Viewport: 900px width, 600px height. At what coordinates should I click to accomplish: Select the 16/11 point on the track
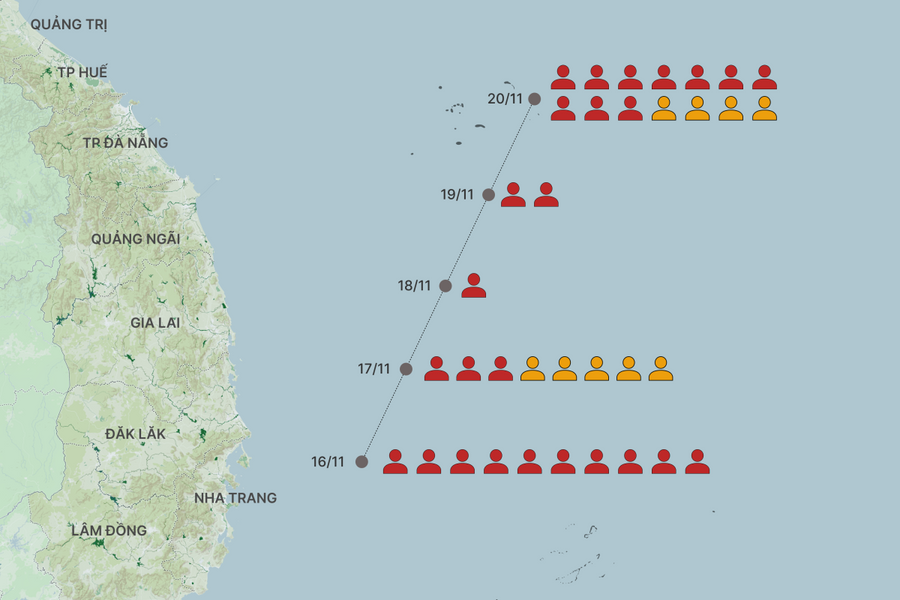362,462
